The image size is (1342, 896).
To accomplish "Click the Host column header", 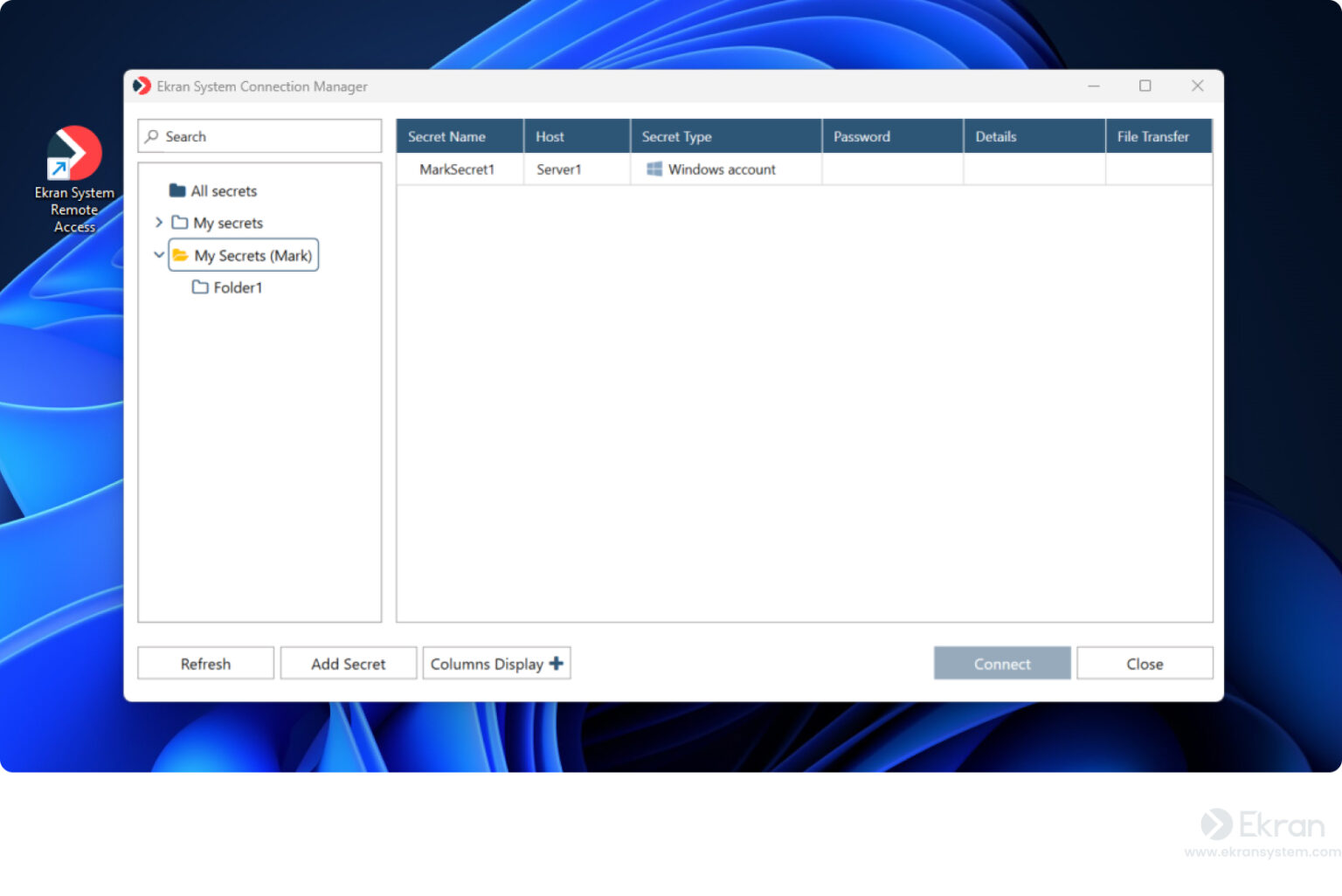I will pyautogui.click(x=550, y=136).
